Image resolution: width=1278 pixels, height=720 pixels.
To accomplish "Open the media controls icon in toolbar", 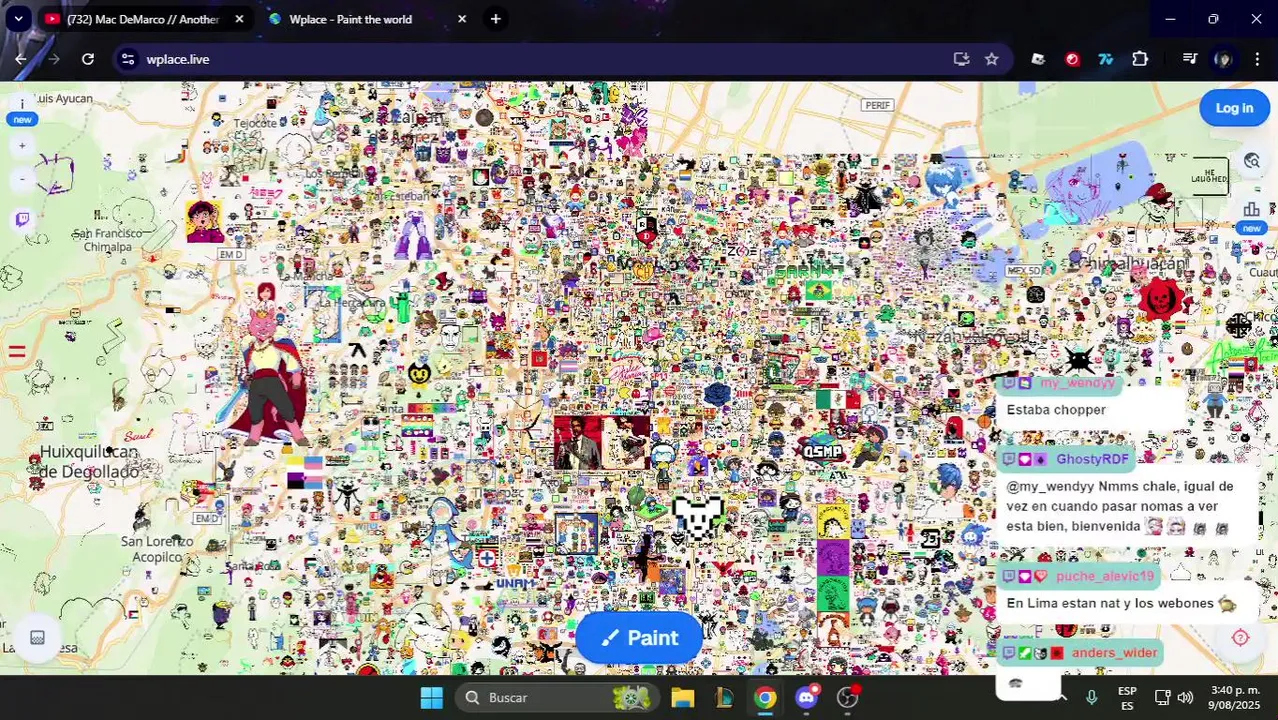I will (x=1189, y=59).
